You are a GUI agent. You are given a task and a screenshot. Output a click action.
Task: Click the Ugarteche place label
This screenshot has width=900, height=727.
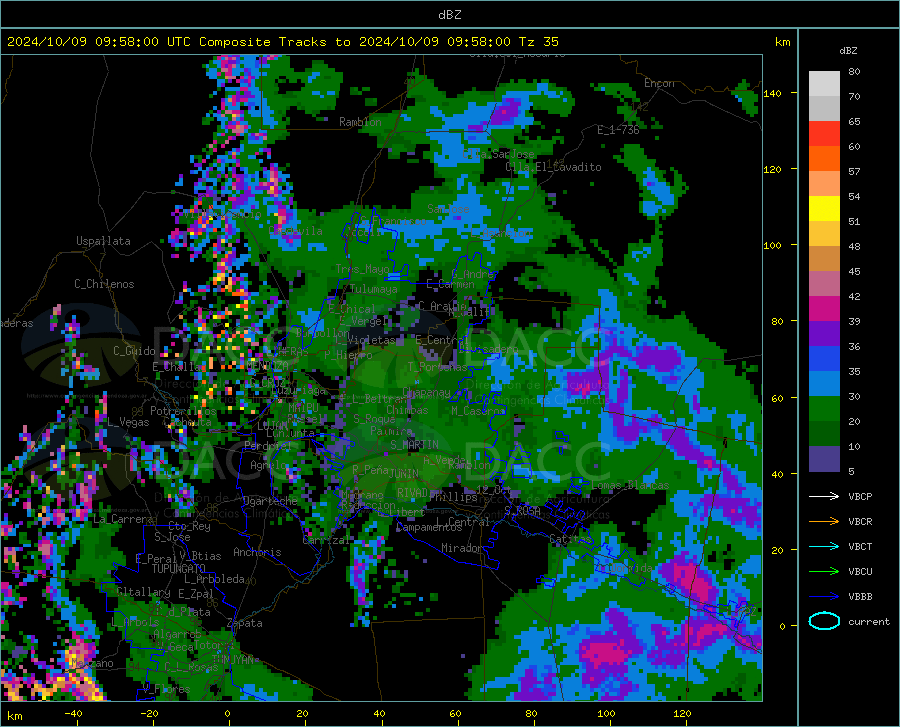tap(270, 501)
